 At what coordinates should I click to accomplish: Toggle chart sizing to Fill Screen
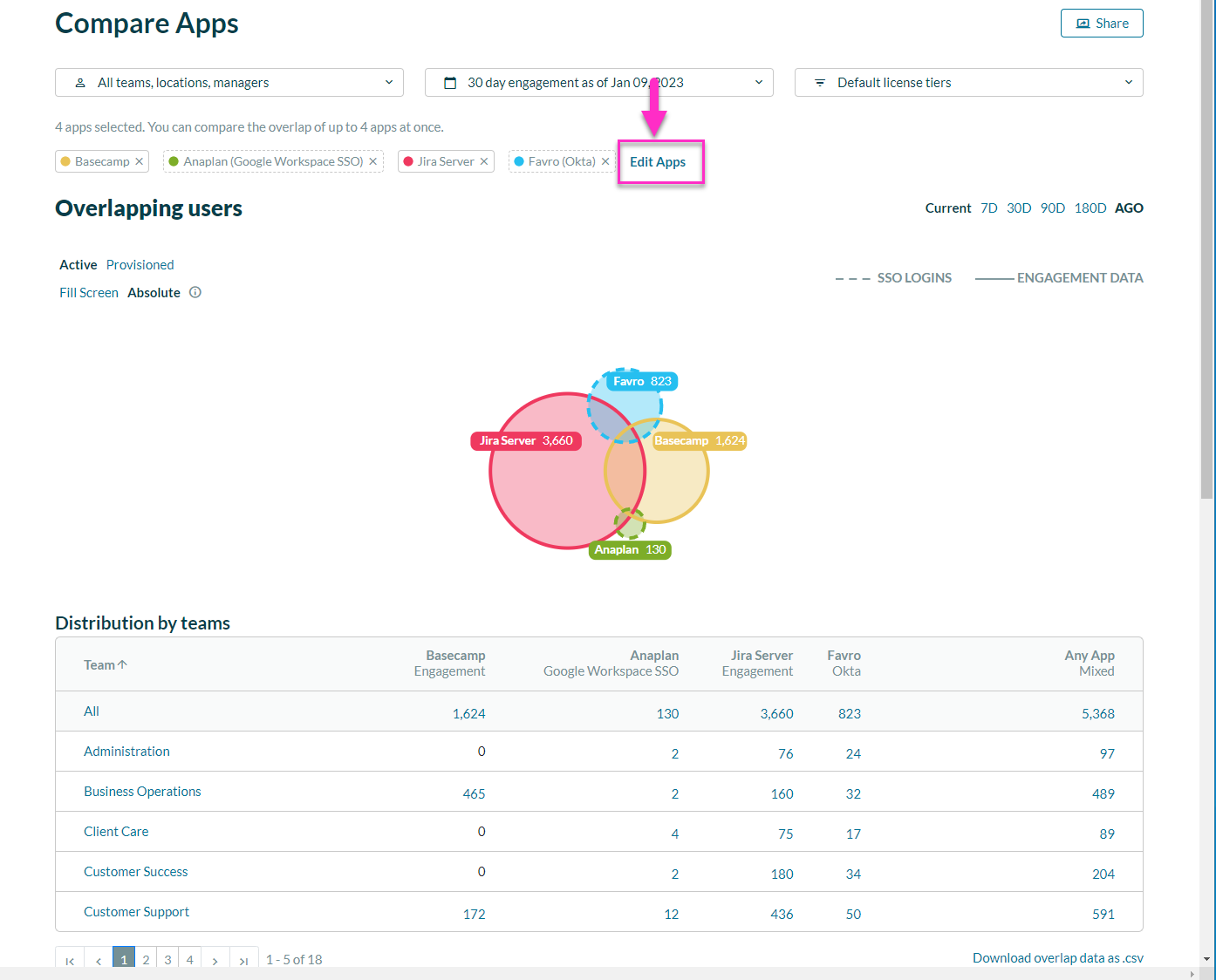pyautogui.click(x=88, y=293)
